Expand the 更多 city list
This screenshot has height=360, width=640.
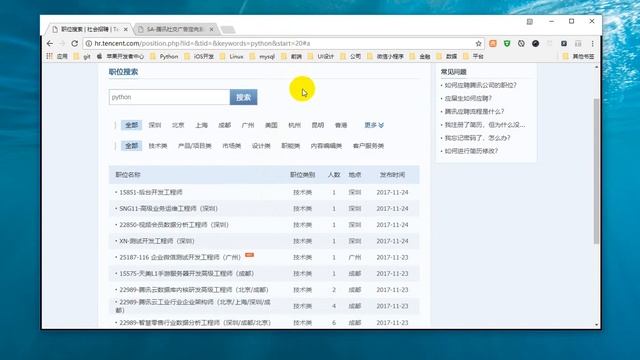click(x=374, y=125)
